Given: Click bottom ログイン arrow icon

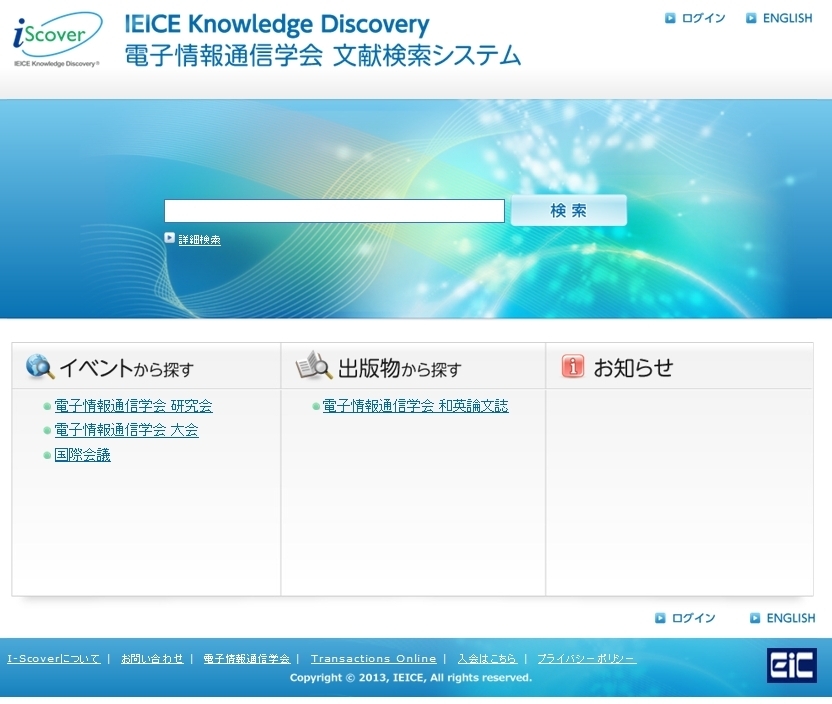Looking at the screenshot, I should 660,618.
